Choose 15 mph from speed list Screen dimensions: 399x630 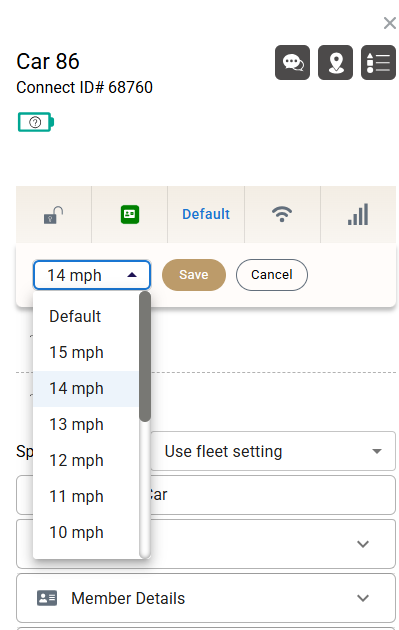point(86,353)
